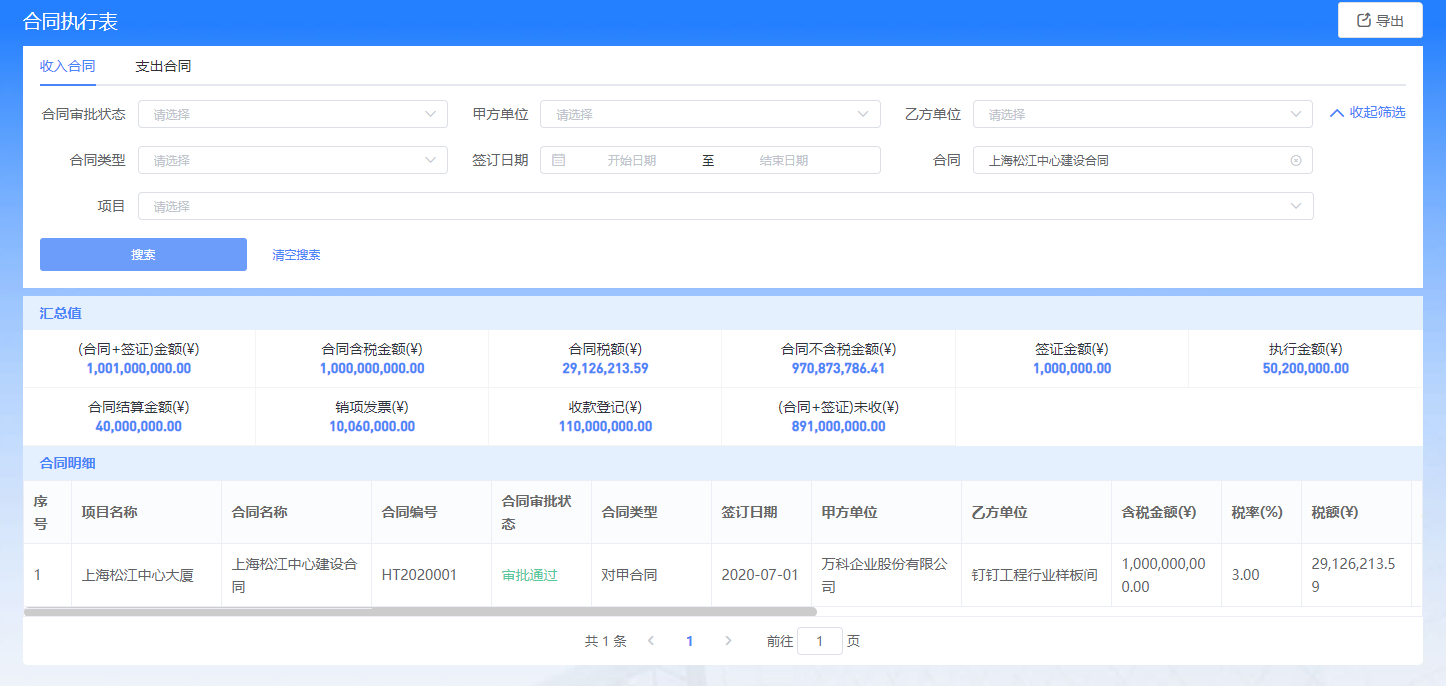Clear the selected contract field value

pos(1296,160)
